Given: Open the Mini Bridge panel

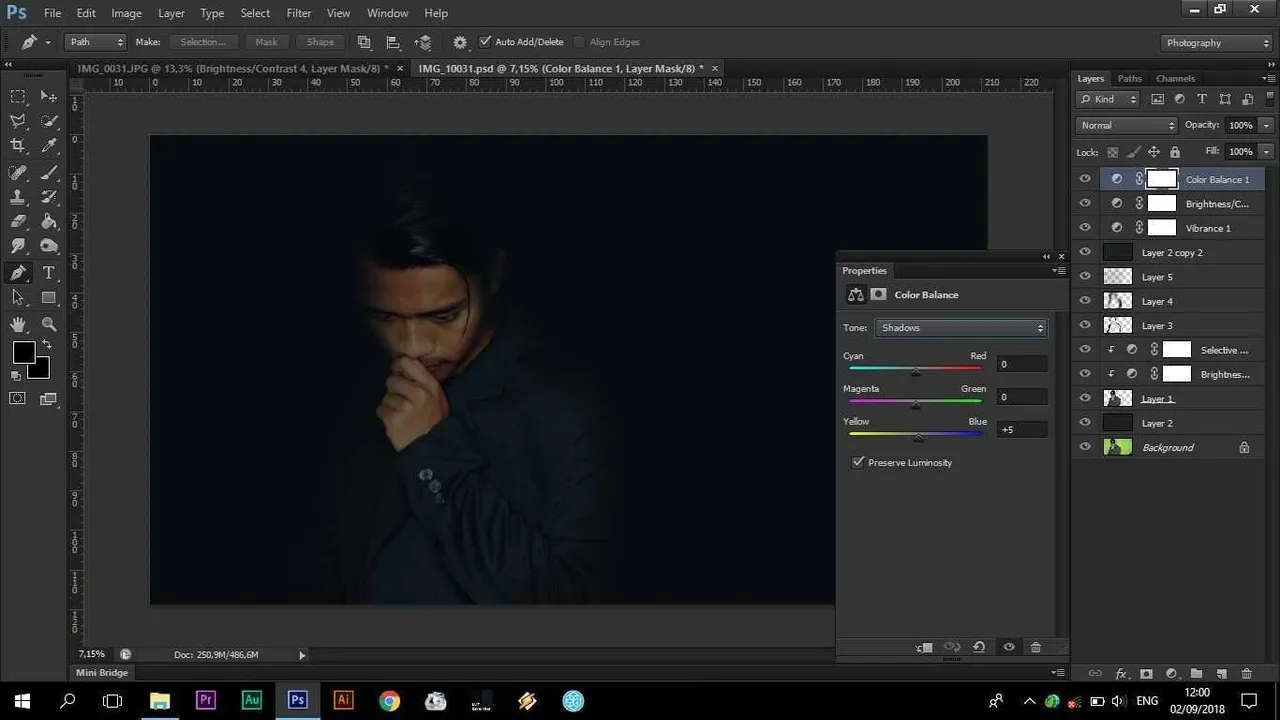Looking at the screenshot, I should click(x=102, y=673).
